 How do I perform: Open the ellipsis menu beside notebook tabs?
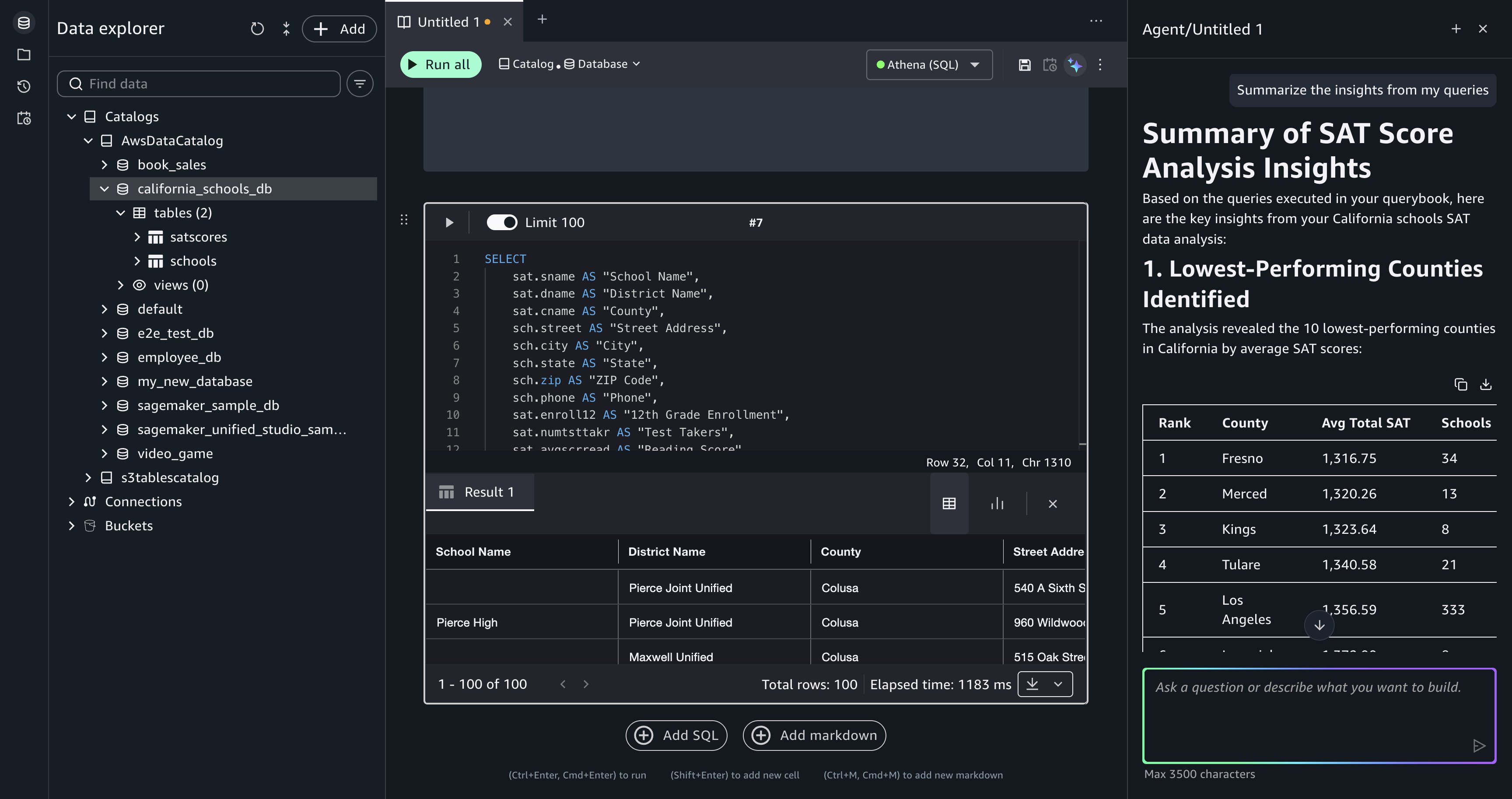(x=1096, y=21)
